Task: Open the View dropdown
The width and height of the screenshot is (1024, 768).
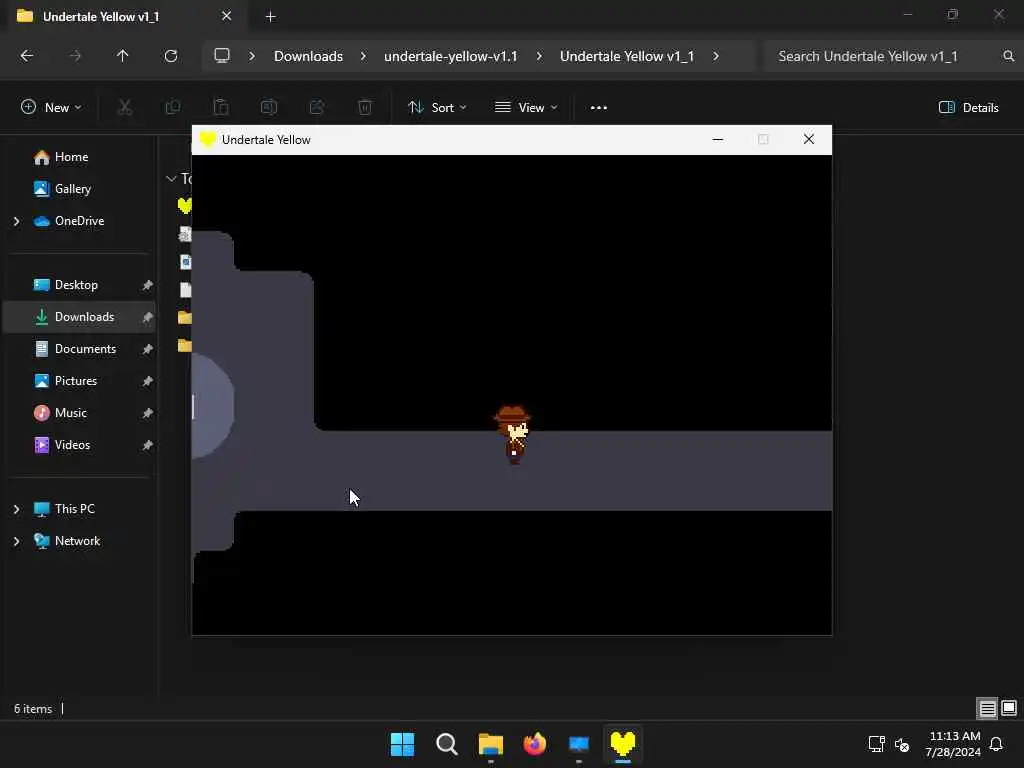Action: click(x=526, y=108)
